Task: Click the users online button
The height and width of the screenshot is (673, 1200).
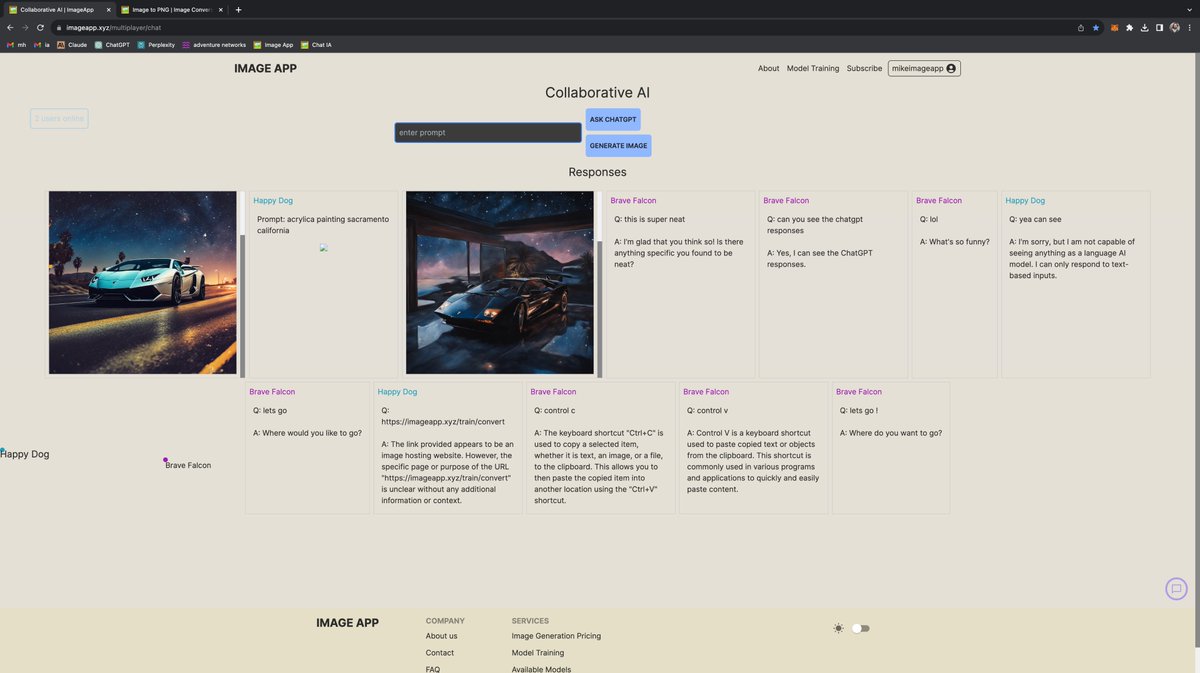Action: tap(59, 119)
